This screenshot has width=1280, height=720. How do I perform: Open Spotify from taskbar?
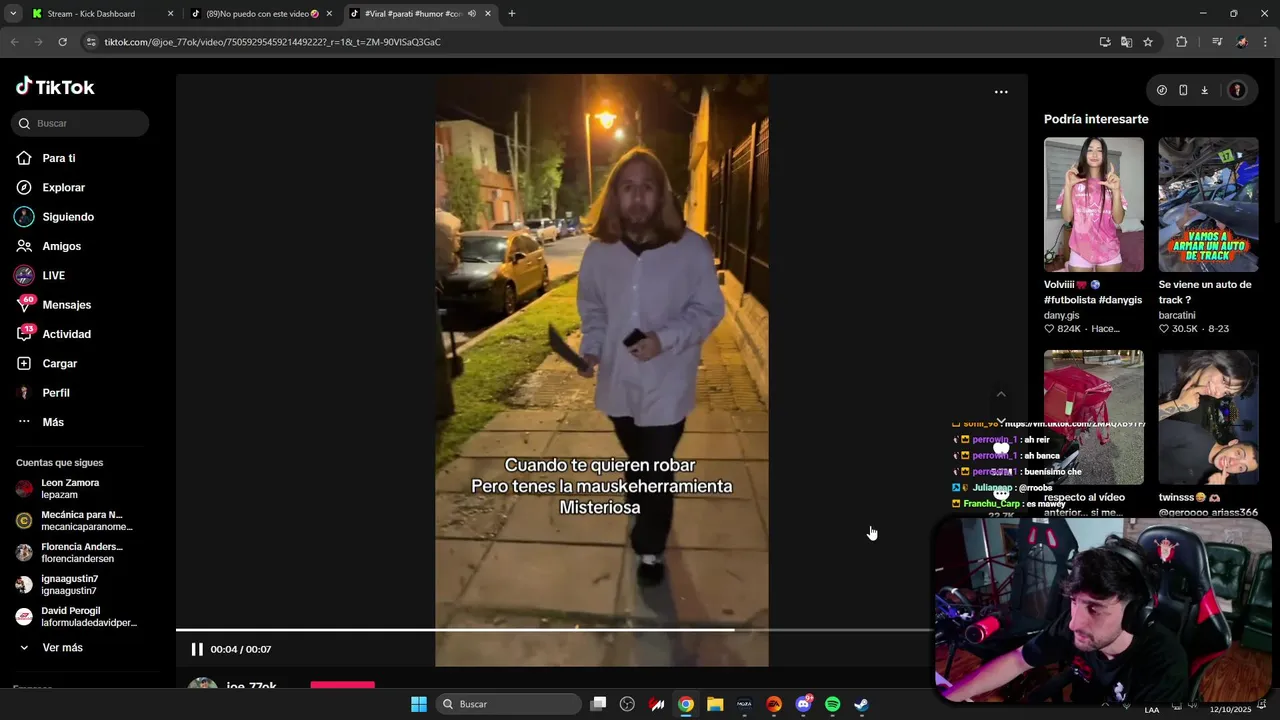(x=832, y=704)
